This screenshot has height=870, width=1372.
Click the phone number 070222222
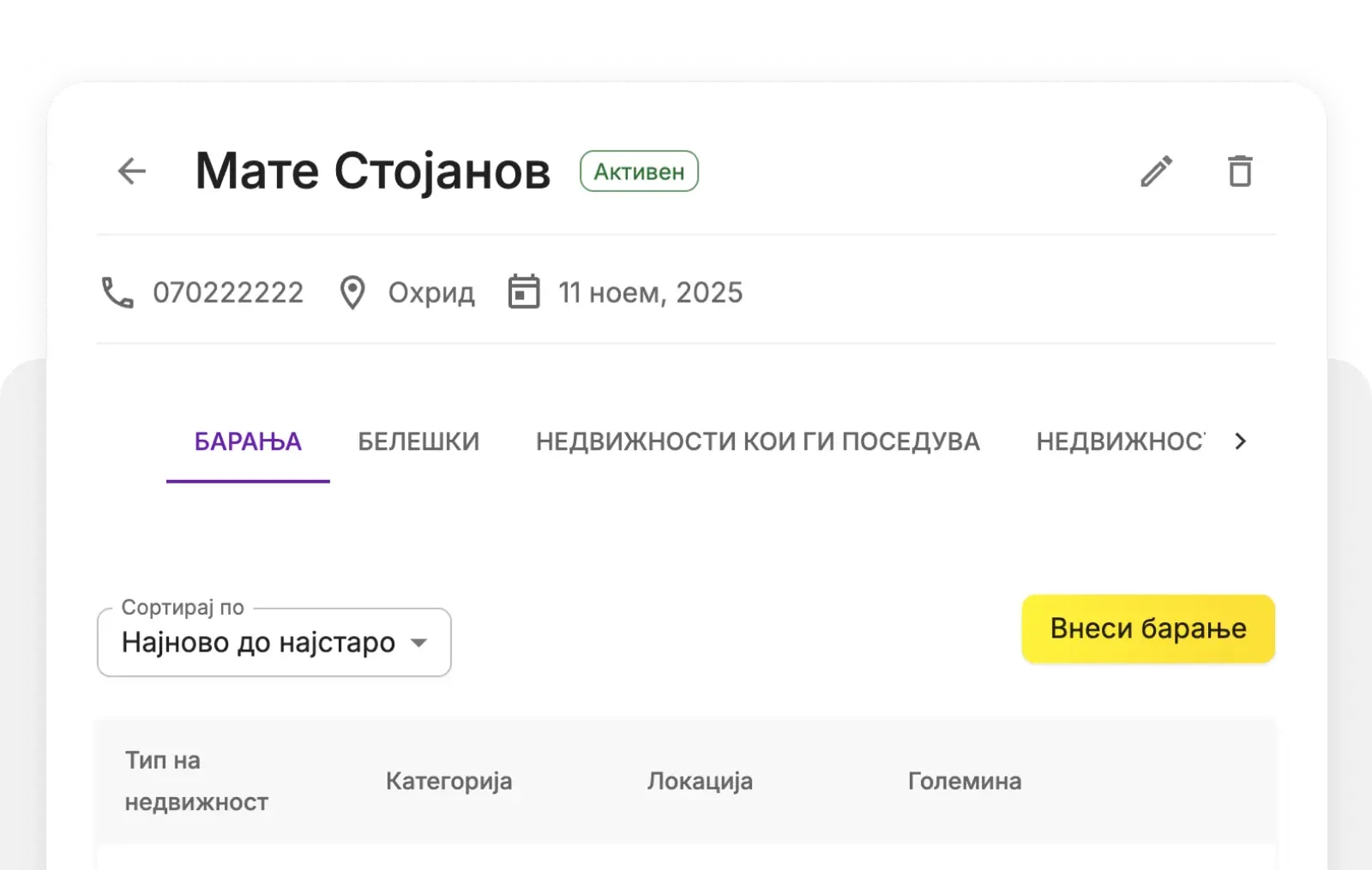(x=228, y=293)
